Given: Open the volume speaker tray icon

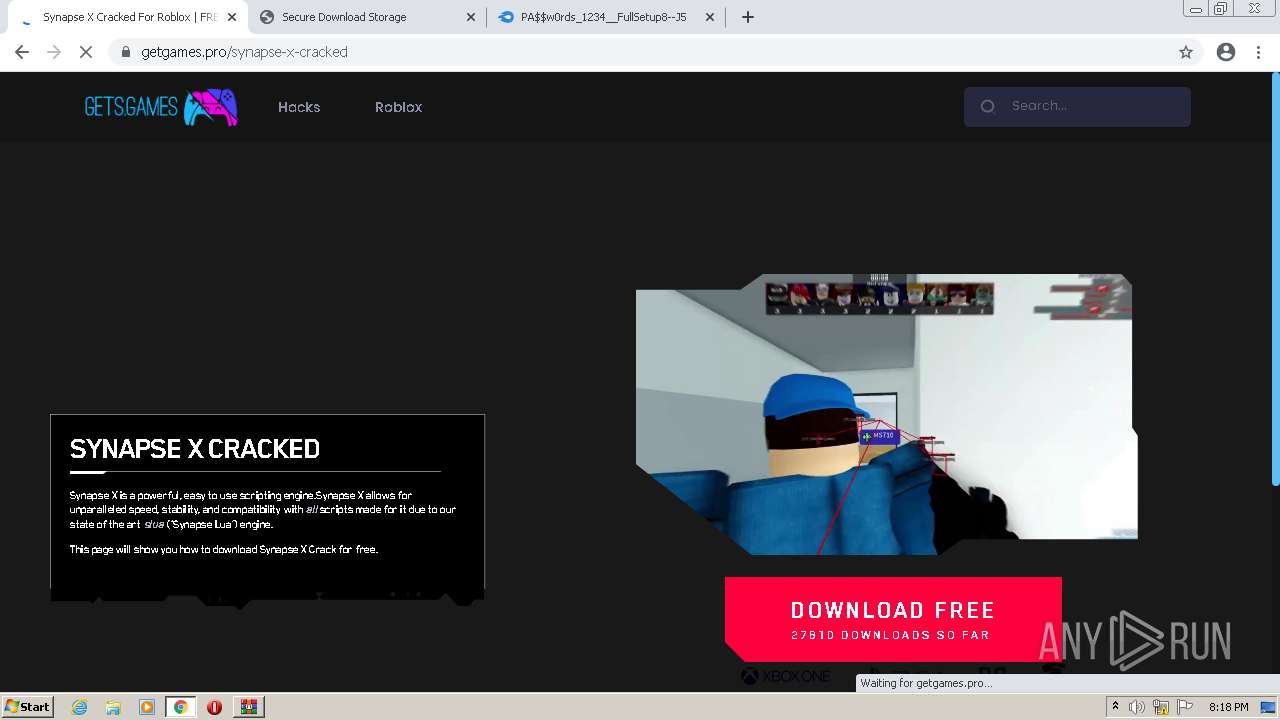Looking at the screenshot, I should pos(1137,707).
